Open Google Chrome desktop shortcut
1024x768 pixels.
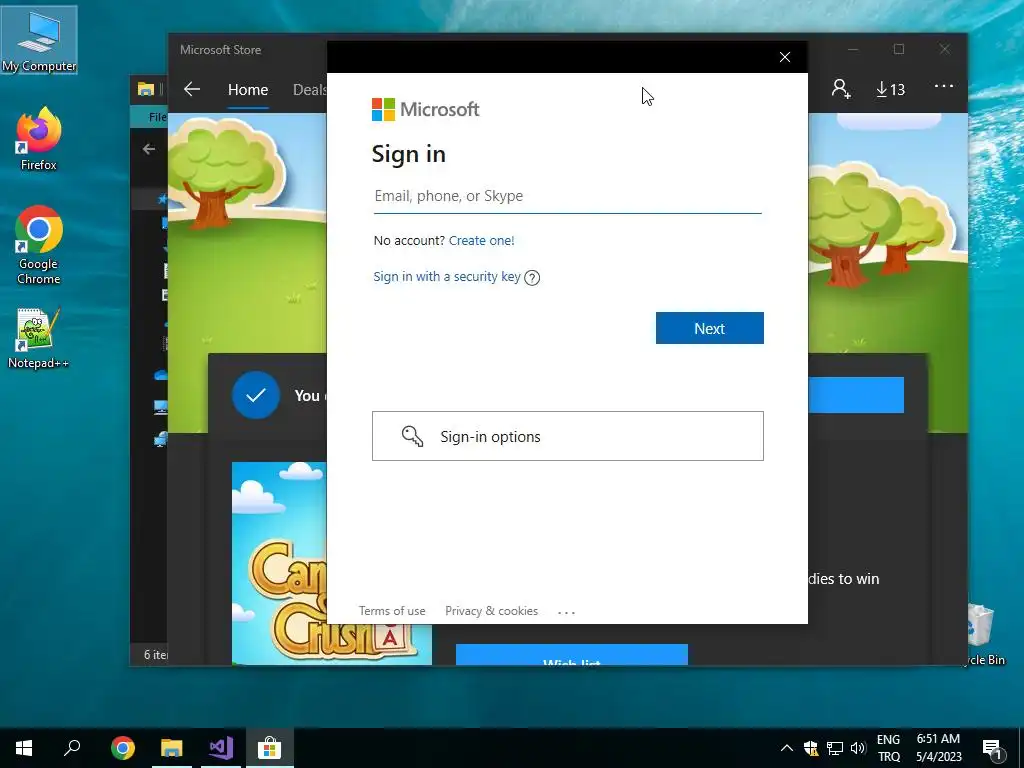[39, 246]
